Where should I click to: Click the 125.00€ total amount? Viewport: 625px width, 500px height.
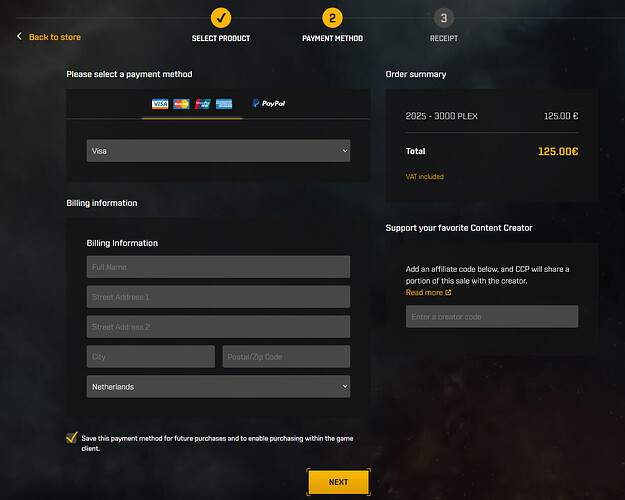click(x=558, y=152)
